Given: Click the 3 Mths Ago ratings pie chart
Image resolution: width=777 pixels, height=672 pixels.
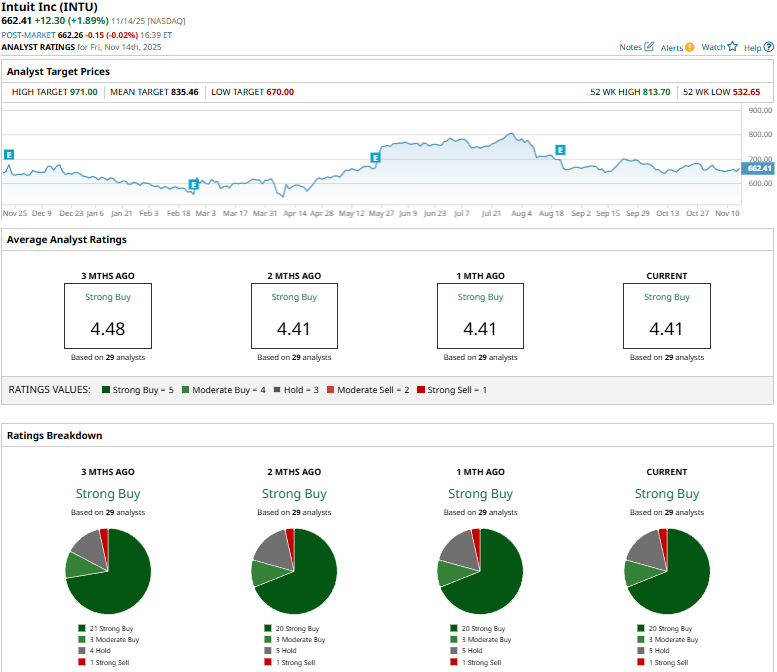Looking at the screenshot, I should [108, 571].
